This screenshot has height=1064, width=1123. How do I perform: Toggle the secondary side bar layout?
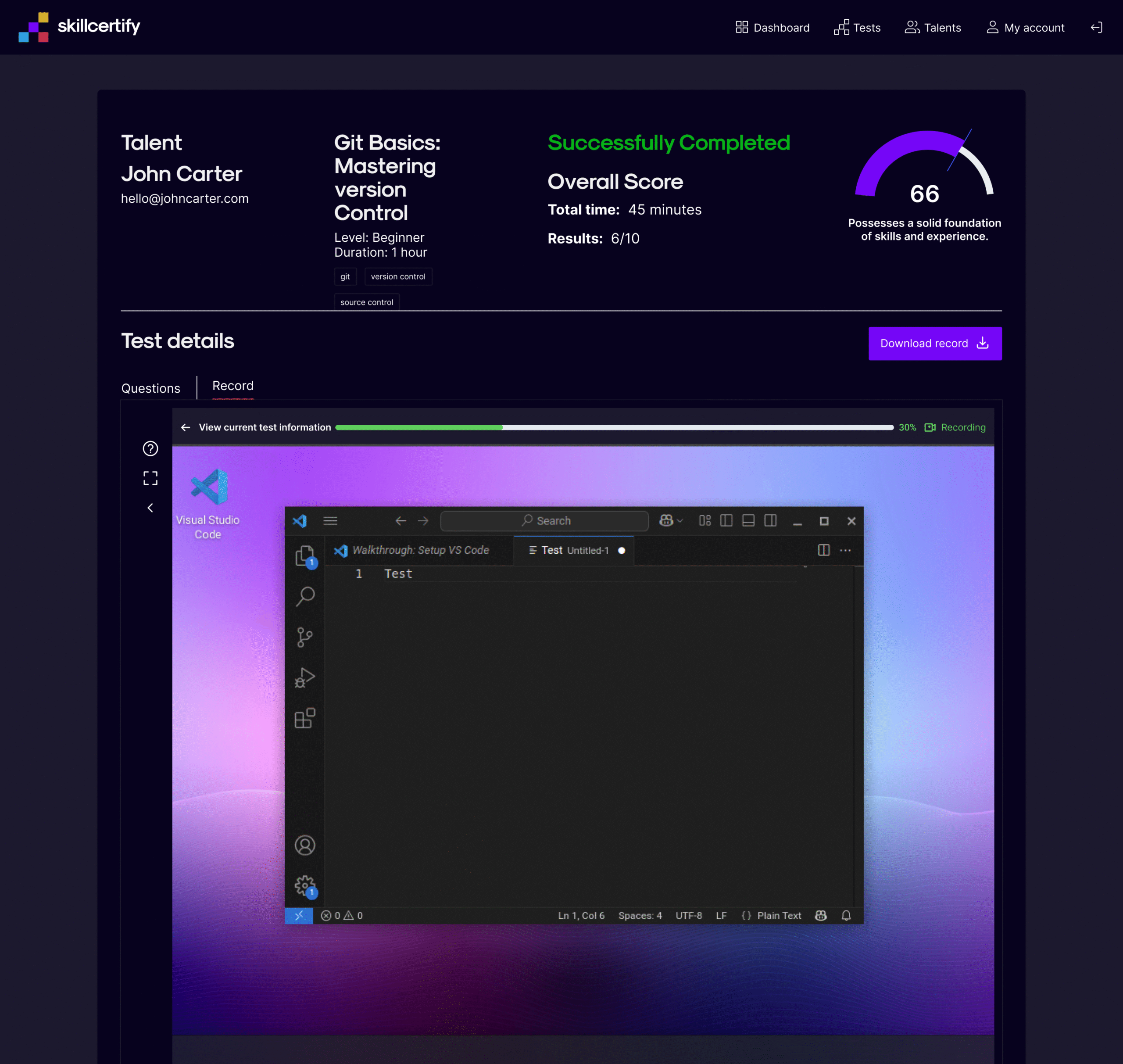tap(770, 521)
